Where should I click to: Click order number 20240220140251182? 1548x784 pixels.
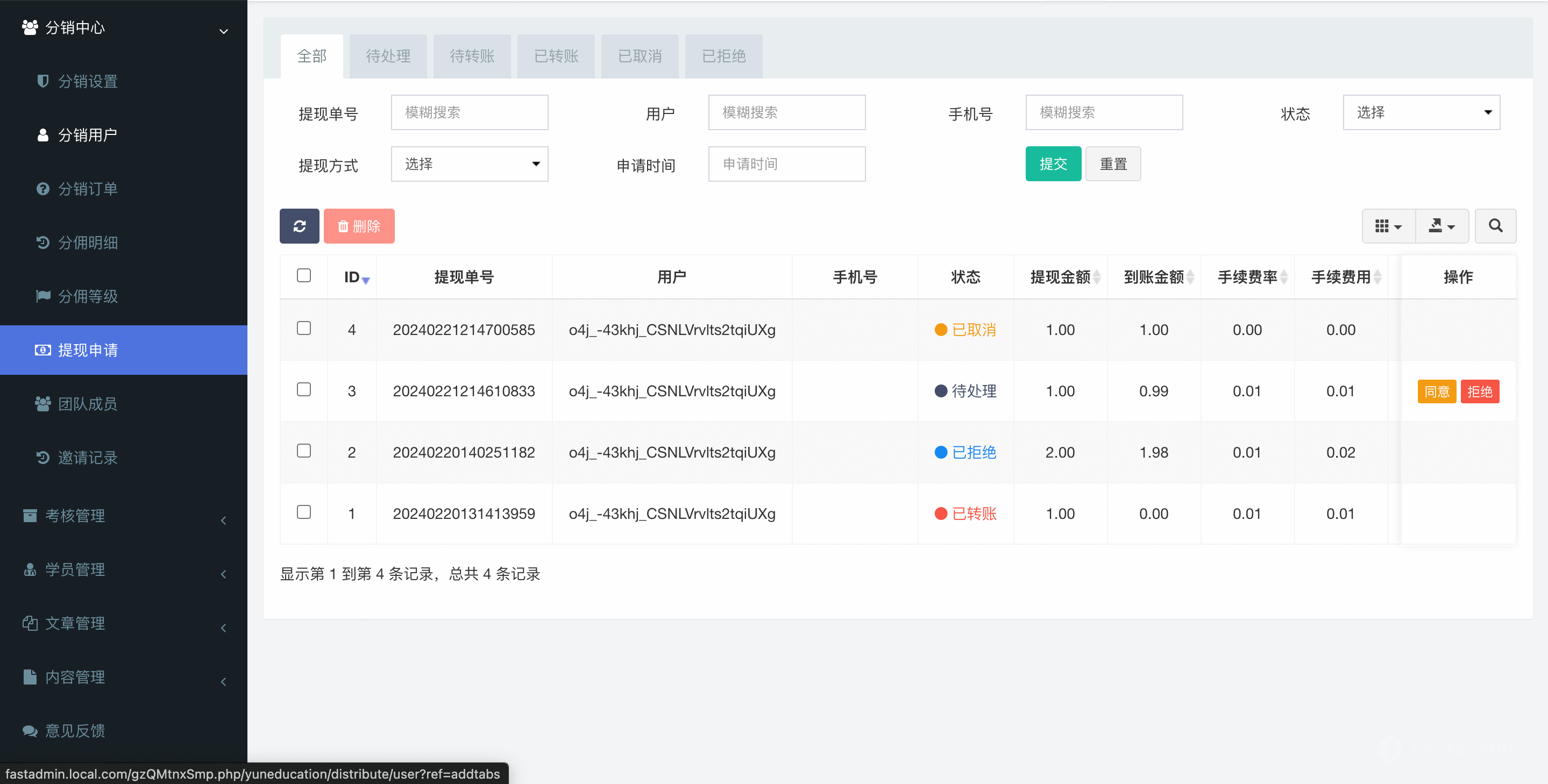(464, 452)
